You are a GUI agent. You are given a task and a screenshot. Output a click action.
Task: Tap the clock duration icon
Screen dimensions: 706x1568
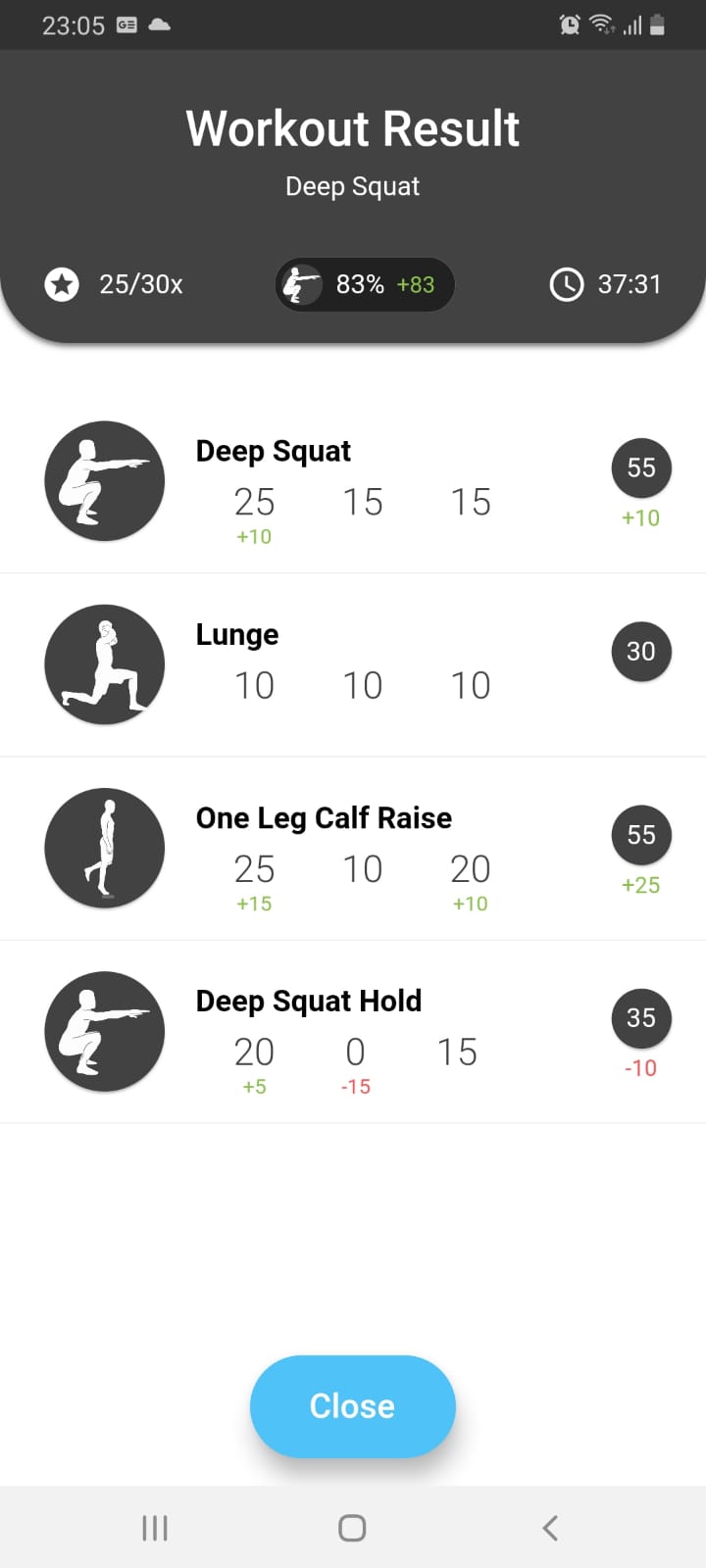point(567,285)
